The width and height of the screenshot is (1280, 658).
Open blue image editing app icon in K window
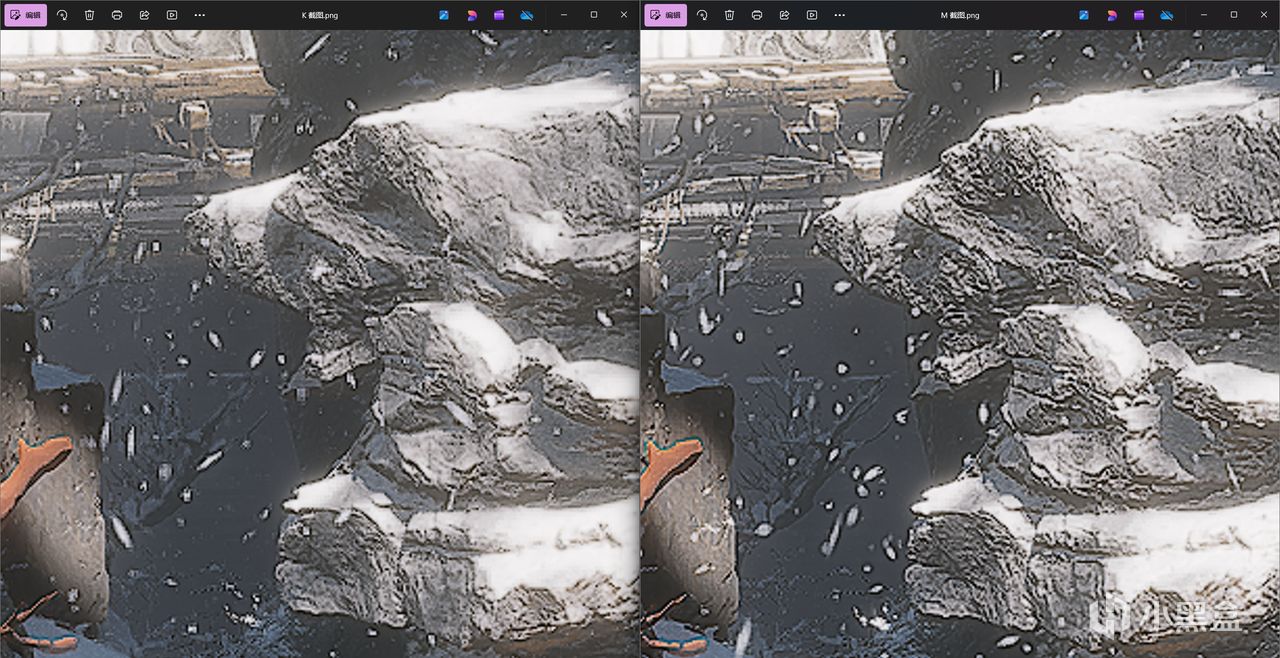coord(444,15)
